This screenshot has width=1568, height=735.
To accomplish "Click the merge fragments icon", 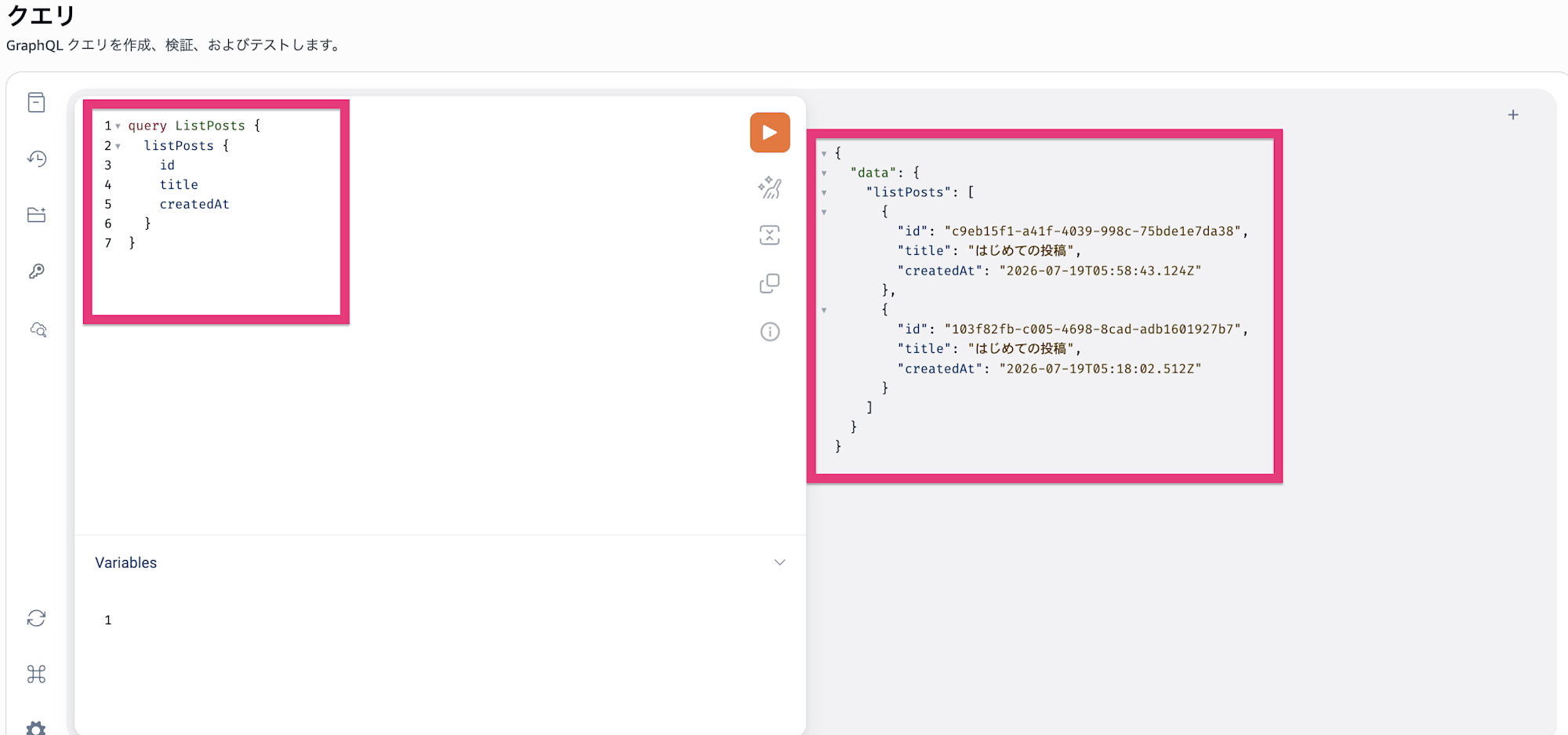I will [770, 235].
